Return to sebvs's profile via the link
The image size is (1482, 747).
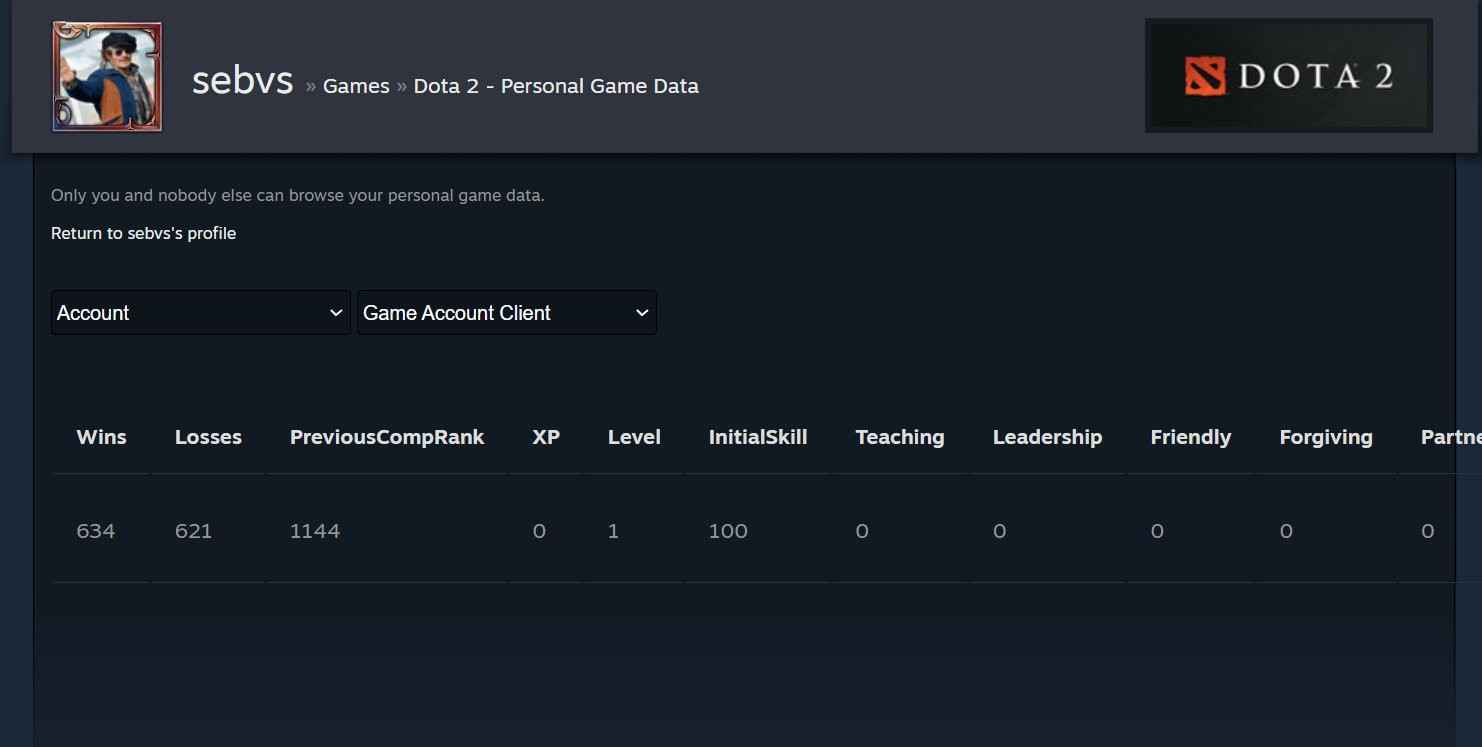click(x=144, y=233)
